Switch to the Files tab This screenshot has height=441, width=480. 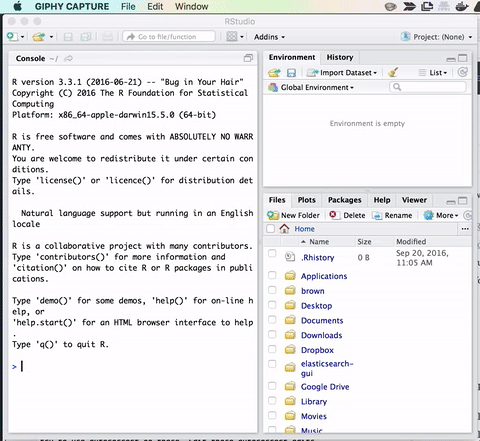[x=277, y=200]
